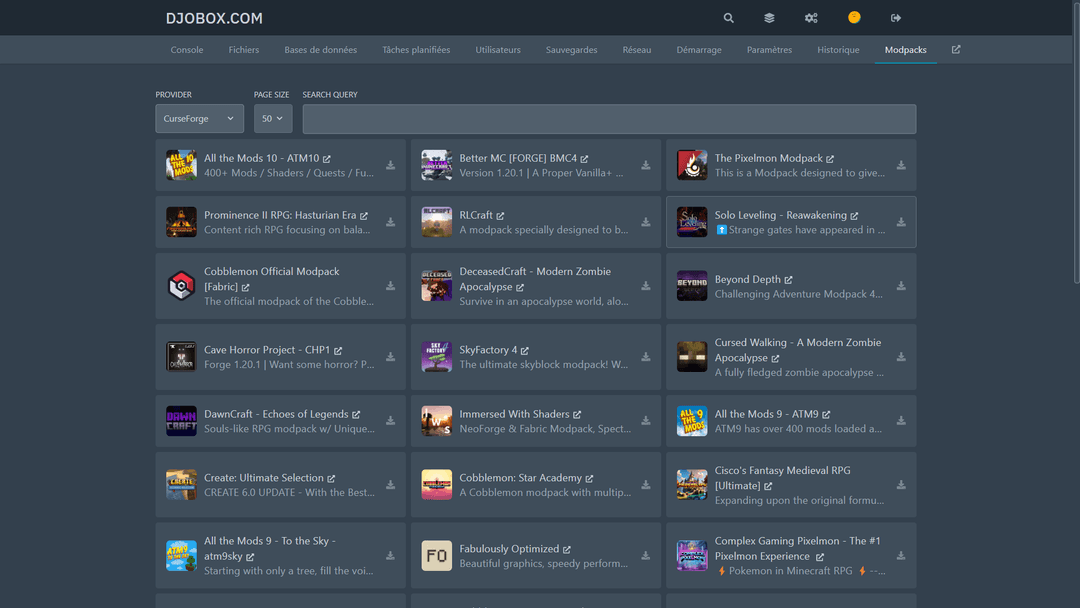
Task: Switch to the Historique tab
Action: [838, 50]
